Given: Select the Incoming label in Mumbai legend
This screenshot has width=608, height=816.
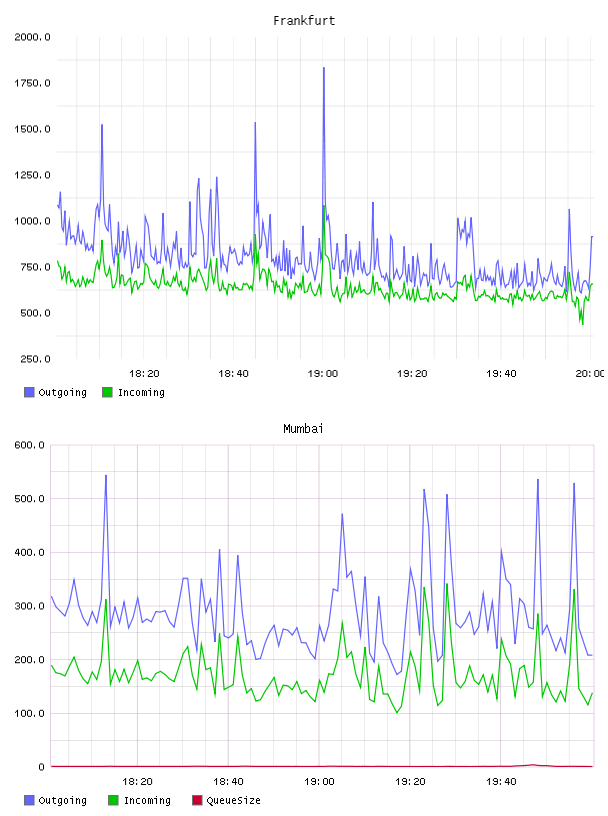Looking at the screenshot, I should coord(147,800).
